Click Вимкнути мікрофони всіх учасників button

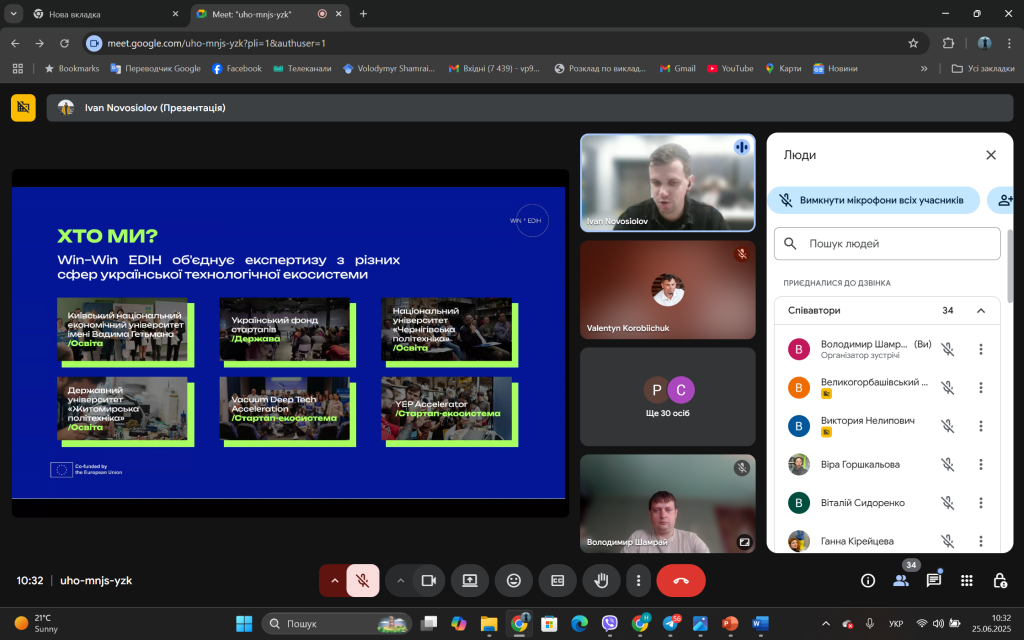click(x=874, y=200)
